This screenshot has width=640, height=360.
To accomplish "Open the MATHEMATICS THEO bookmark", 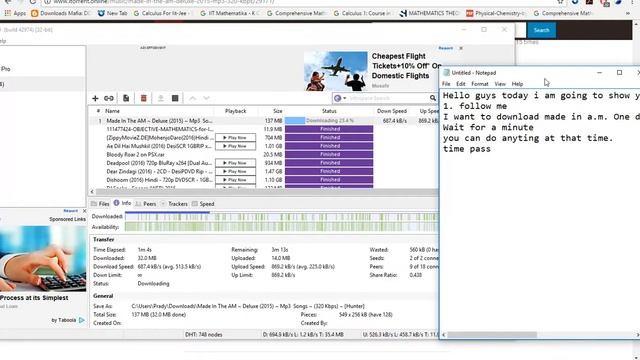I will pyautogui.click(x=429, y=13).
